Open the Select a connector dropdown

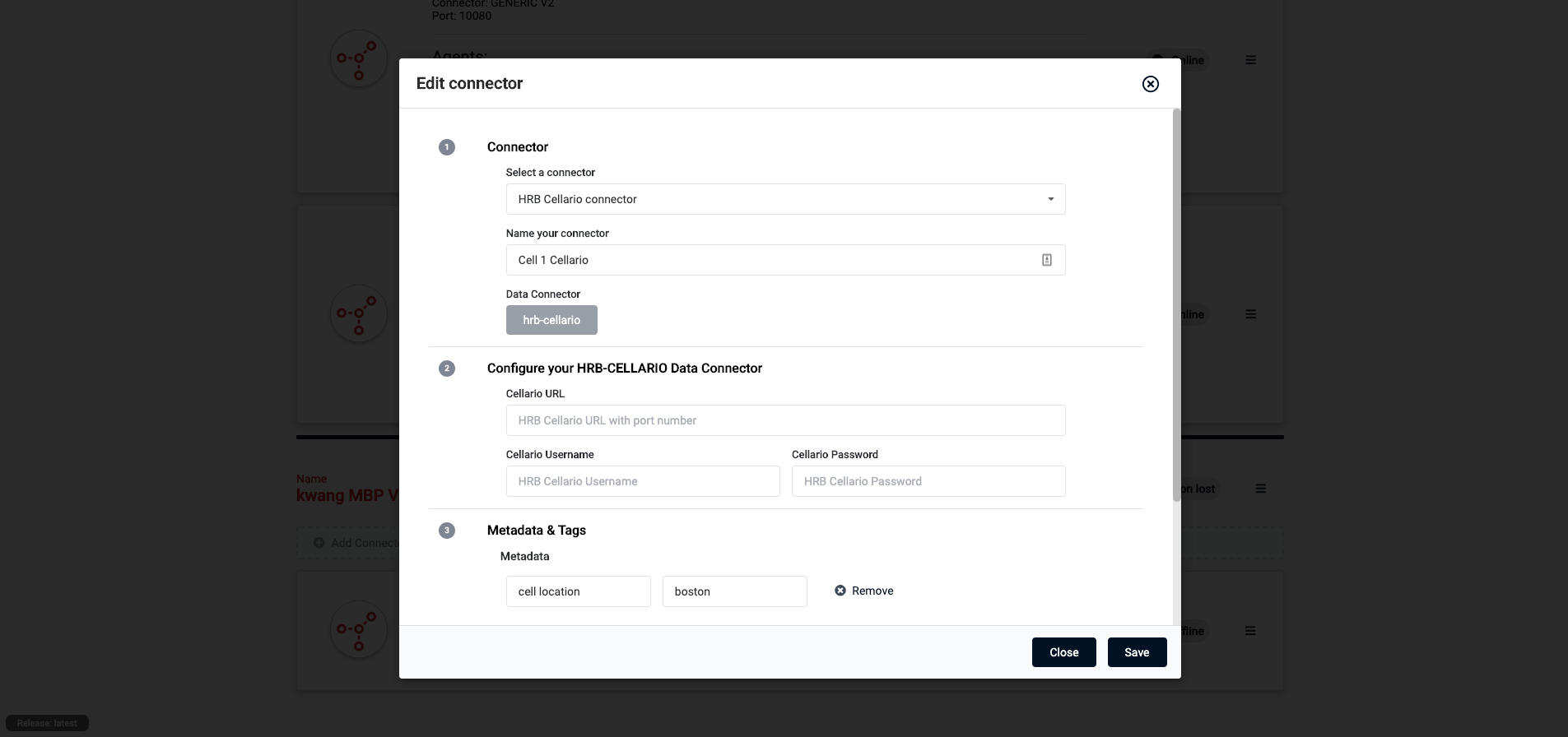[785, 199]
